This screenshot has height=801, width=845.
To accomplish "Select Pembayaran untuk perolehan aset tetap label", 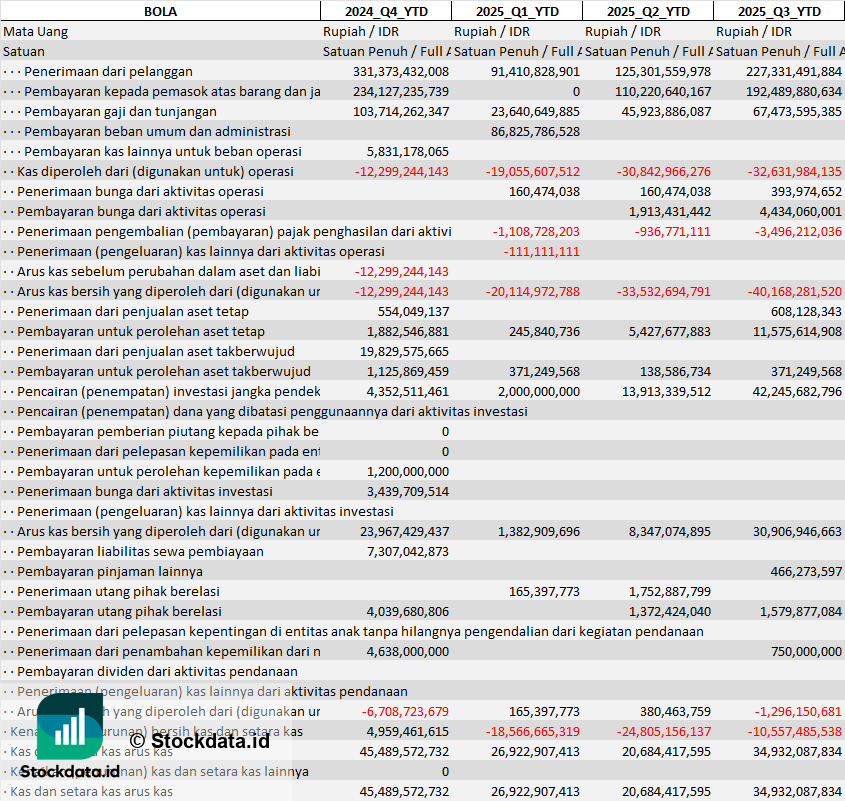I will [x=141, y=331].
